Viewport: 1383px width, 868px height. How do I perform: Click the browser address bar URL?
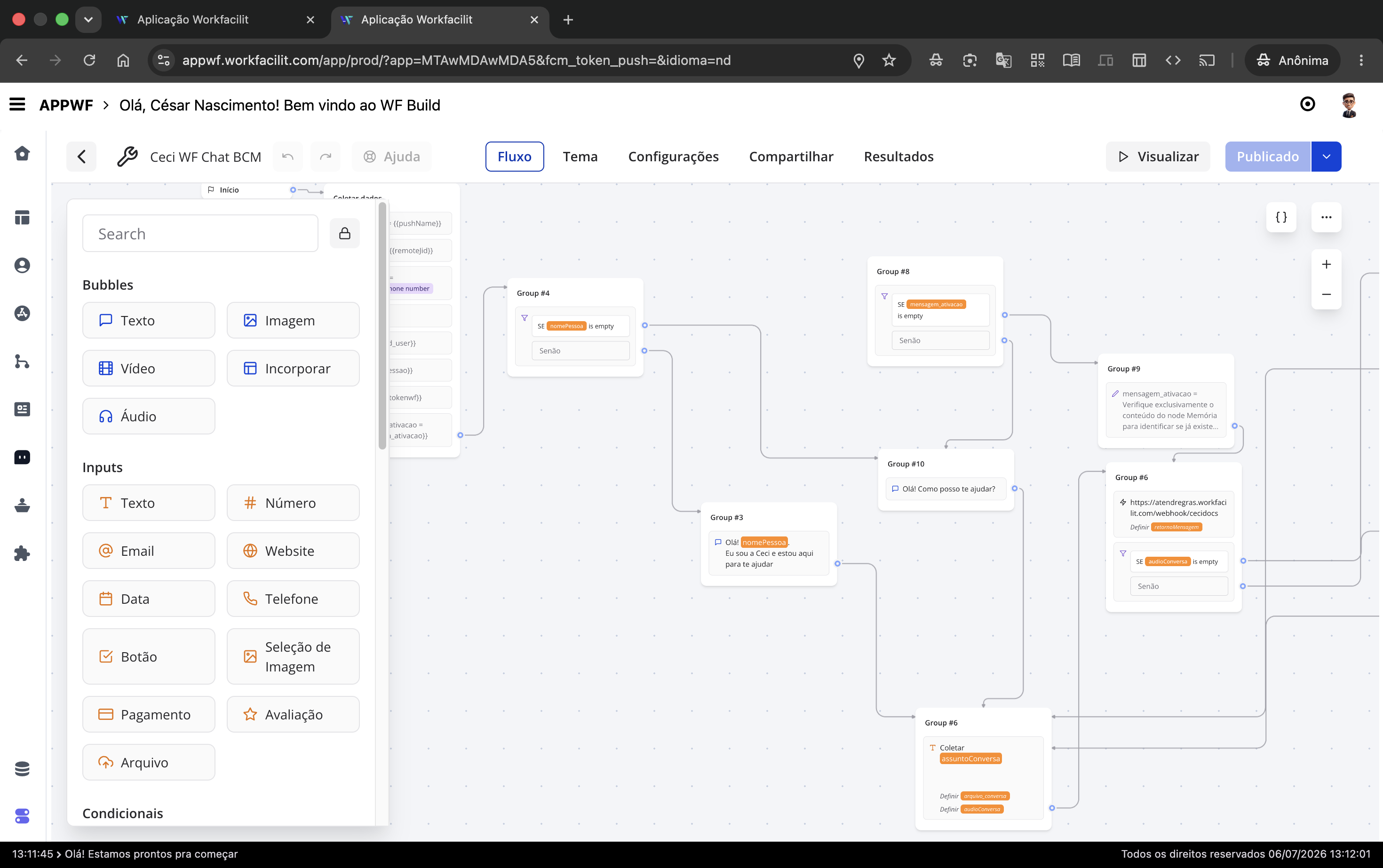457,60
